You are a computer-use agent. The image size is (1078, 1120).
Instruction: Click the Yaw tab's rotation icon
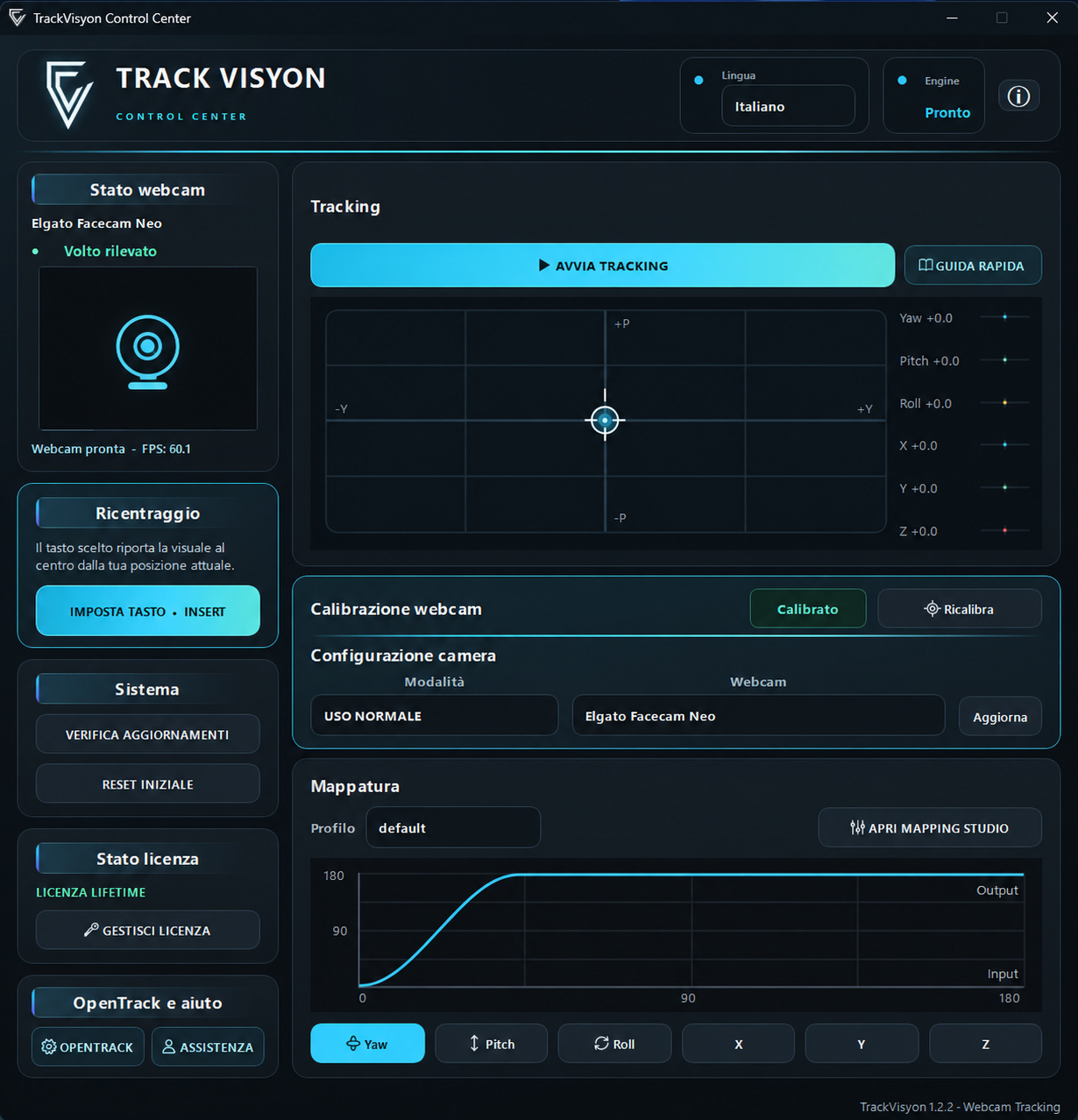(353, 1044)
